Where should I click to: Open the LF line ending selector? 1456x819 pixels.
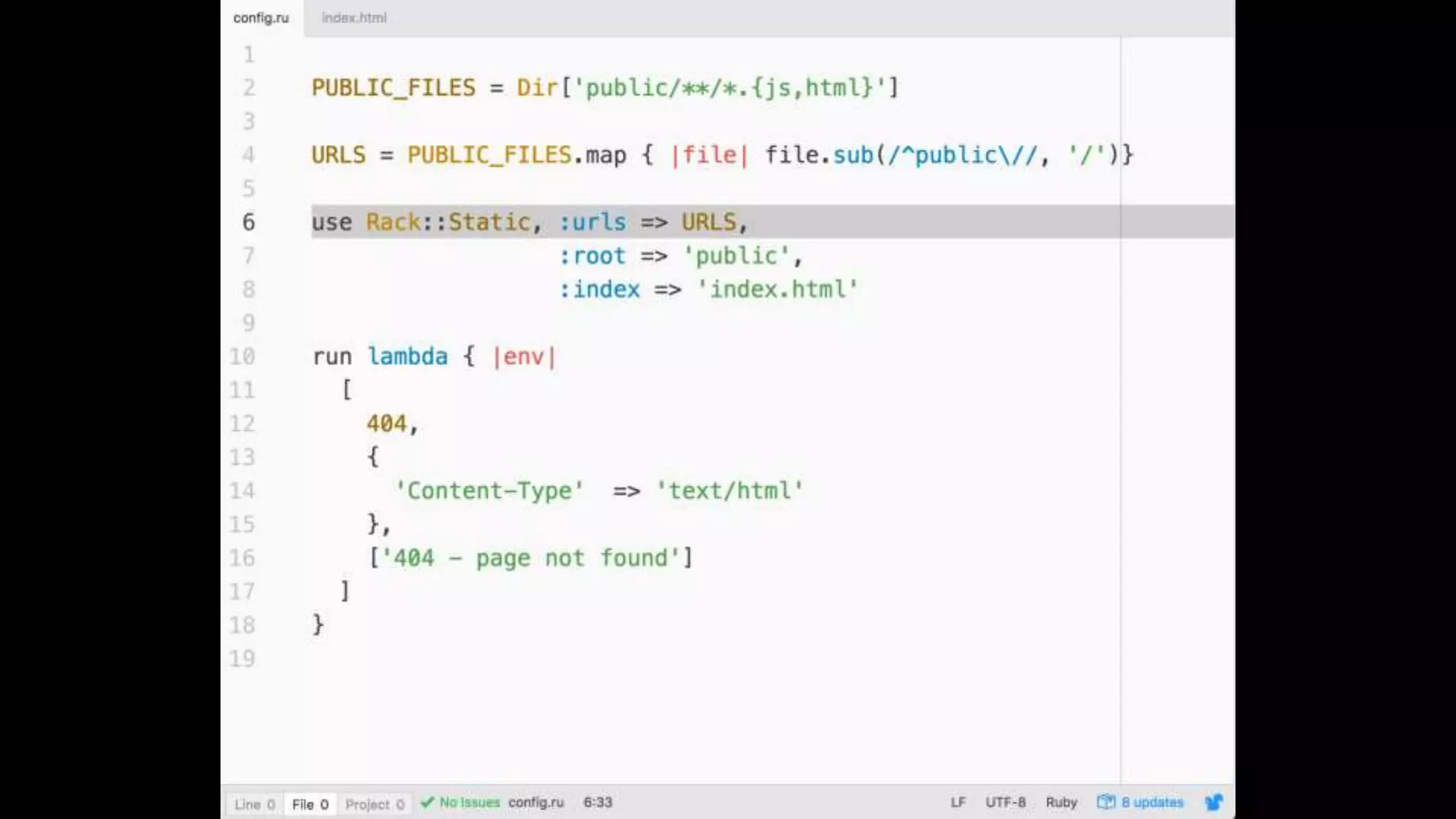(958, 803)
